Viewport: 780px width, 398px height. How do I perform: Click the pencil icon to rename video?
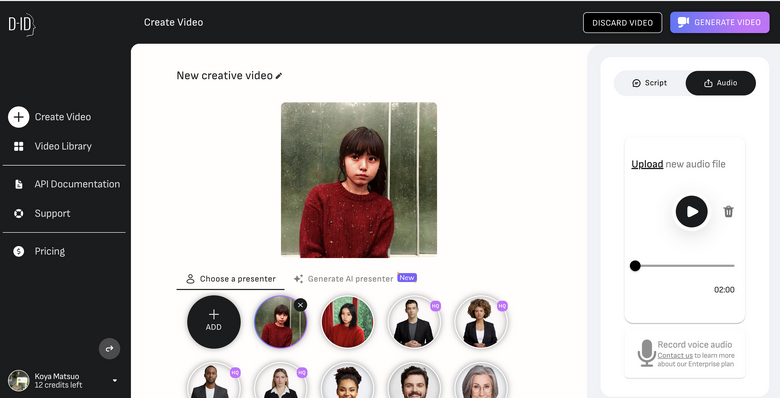pos(279,76)
